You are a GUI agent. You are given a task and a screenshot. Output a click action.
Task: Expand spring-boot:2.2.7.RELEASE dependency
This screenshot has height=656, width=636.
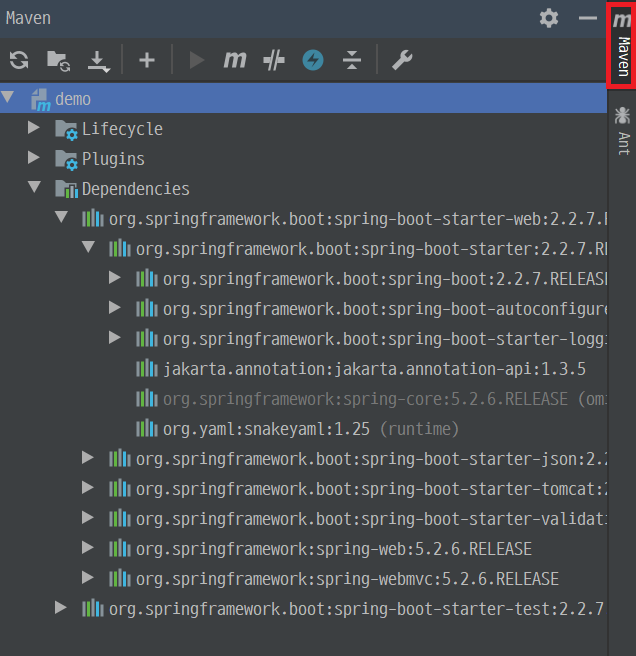coord(114,278)
